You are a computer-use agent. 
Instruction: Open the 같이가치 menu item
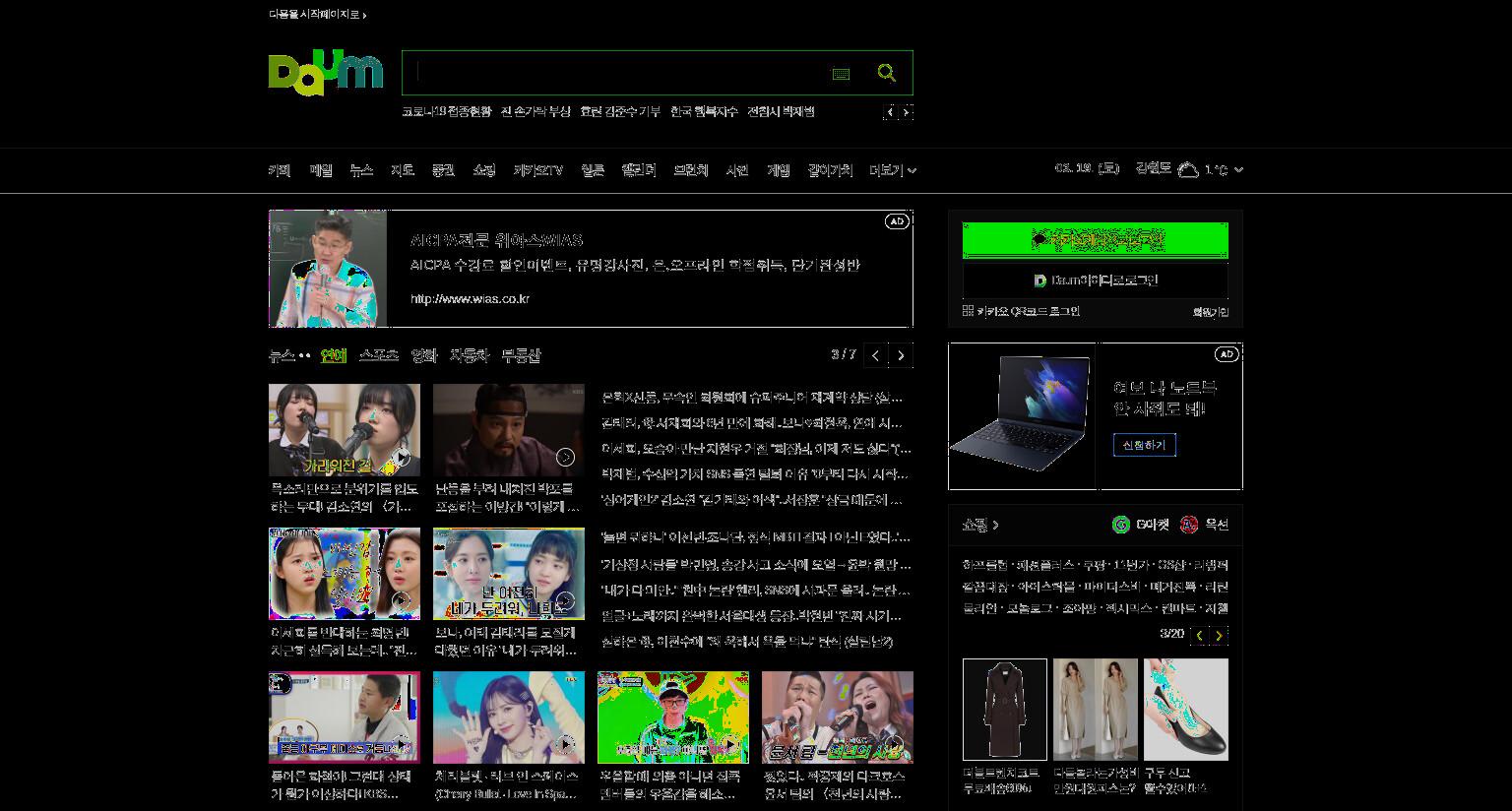(x=830, y=170)
